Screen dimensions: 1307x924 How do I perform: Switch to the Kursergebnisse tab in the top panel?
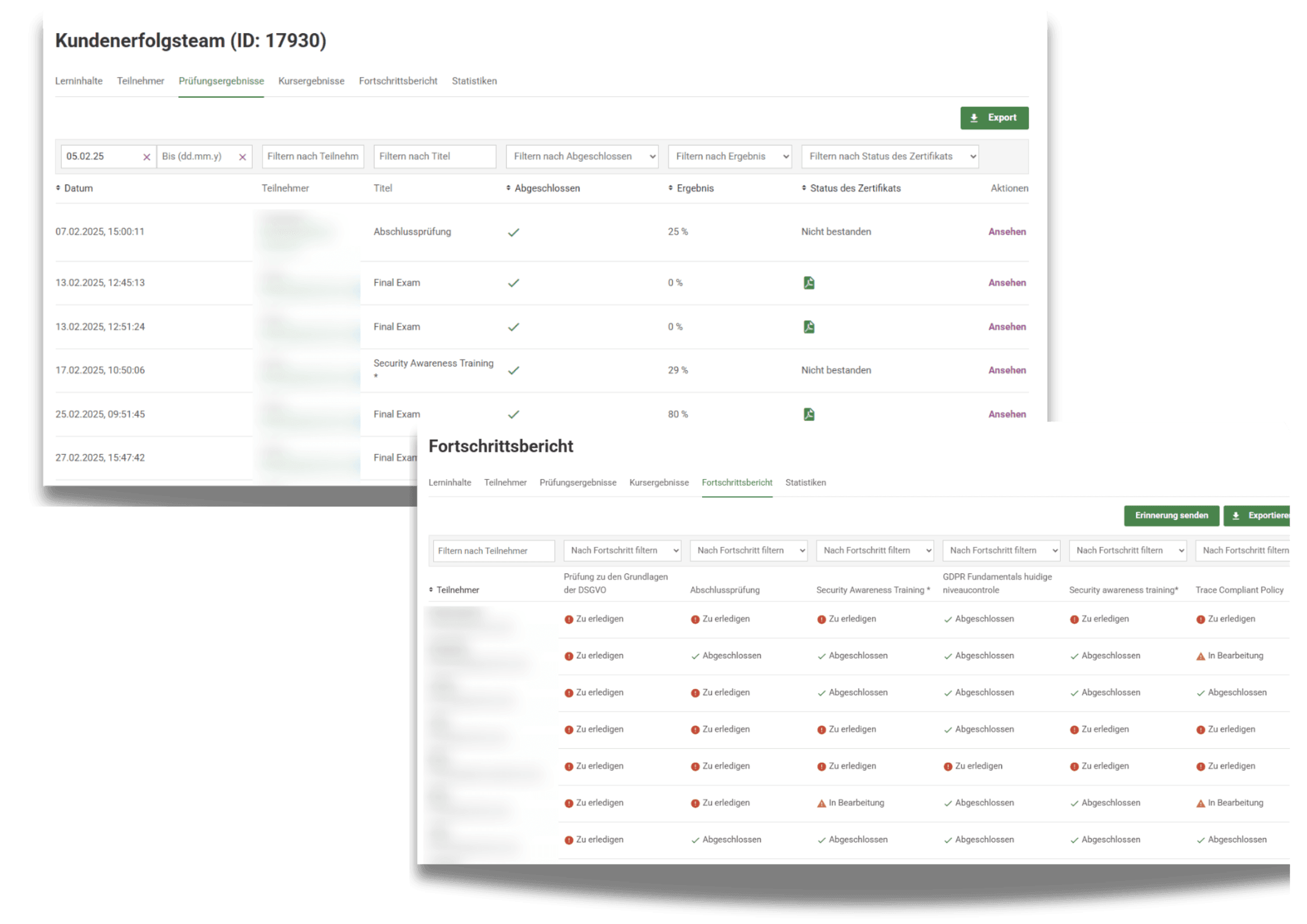click(x=311, y=81)
